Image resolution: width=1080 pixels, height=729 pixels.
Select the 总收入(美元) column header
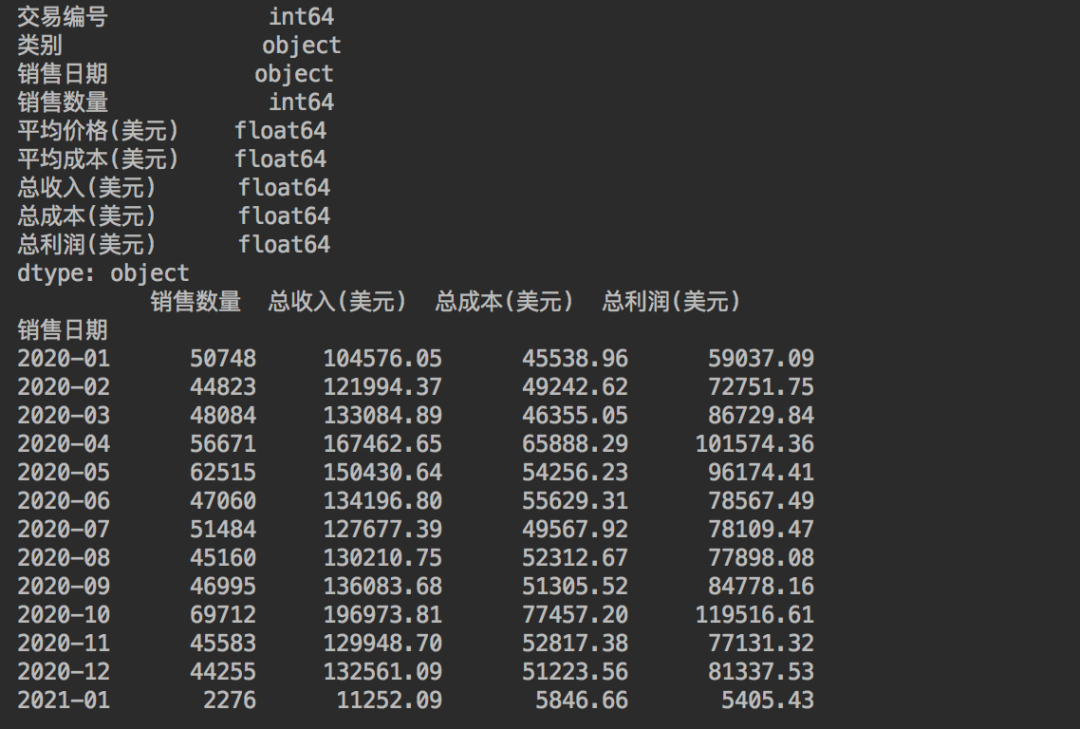tap(338, 301)
